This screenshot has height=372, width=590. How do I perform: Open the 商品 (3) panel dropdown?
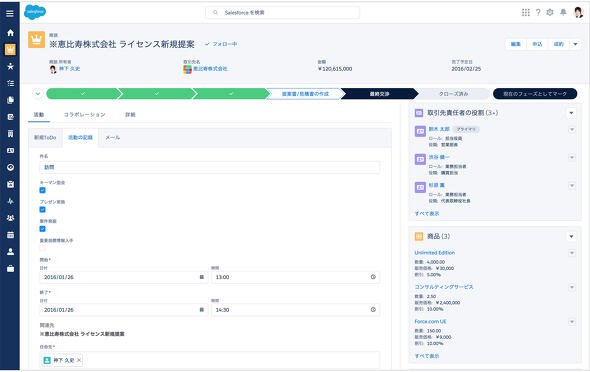[x=571, y=237]
